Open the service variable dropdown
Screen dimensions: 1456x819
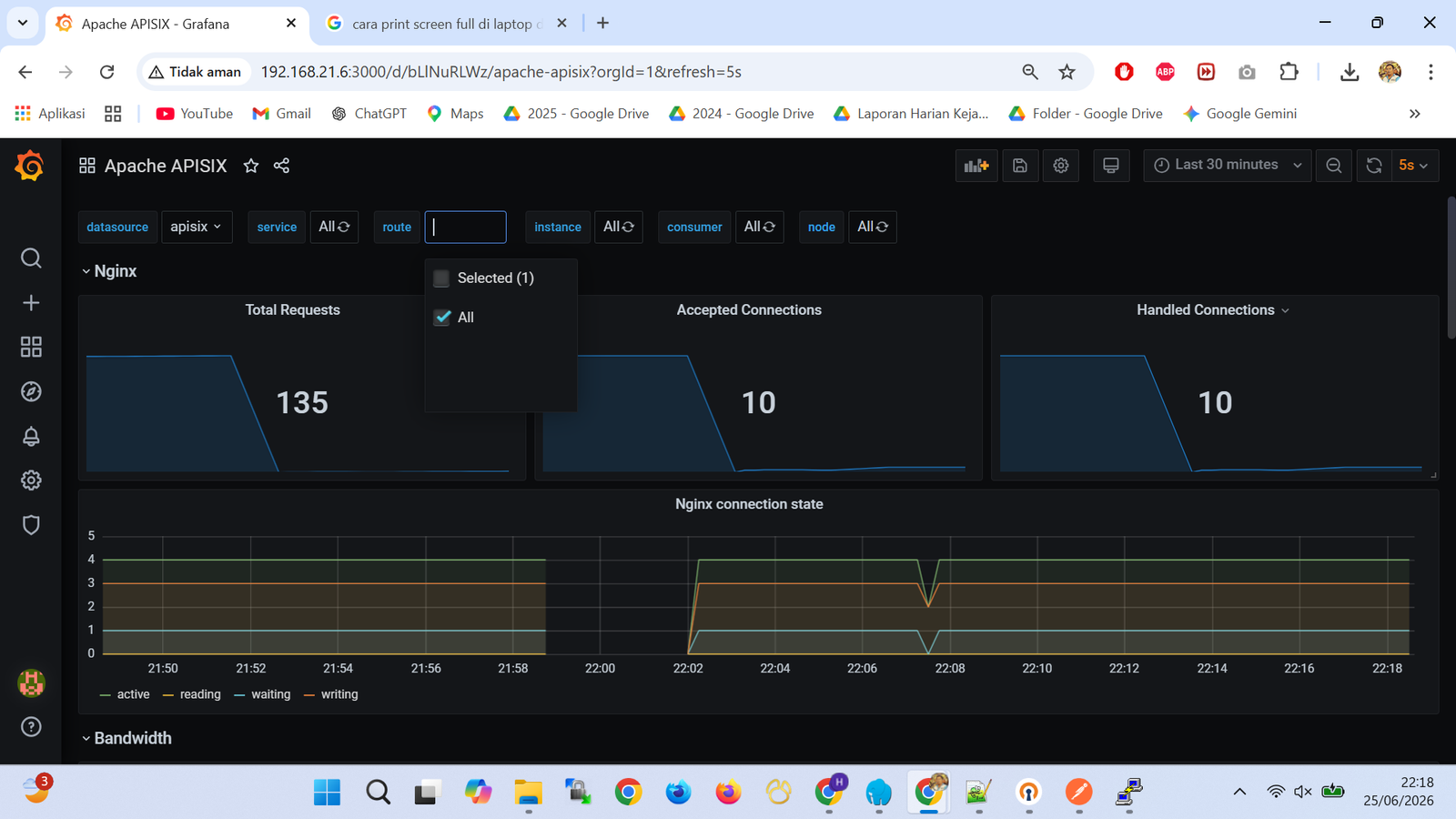click(334, 227)
